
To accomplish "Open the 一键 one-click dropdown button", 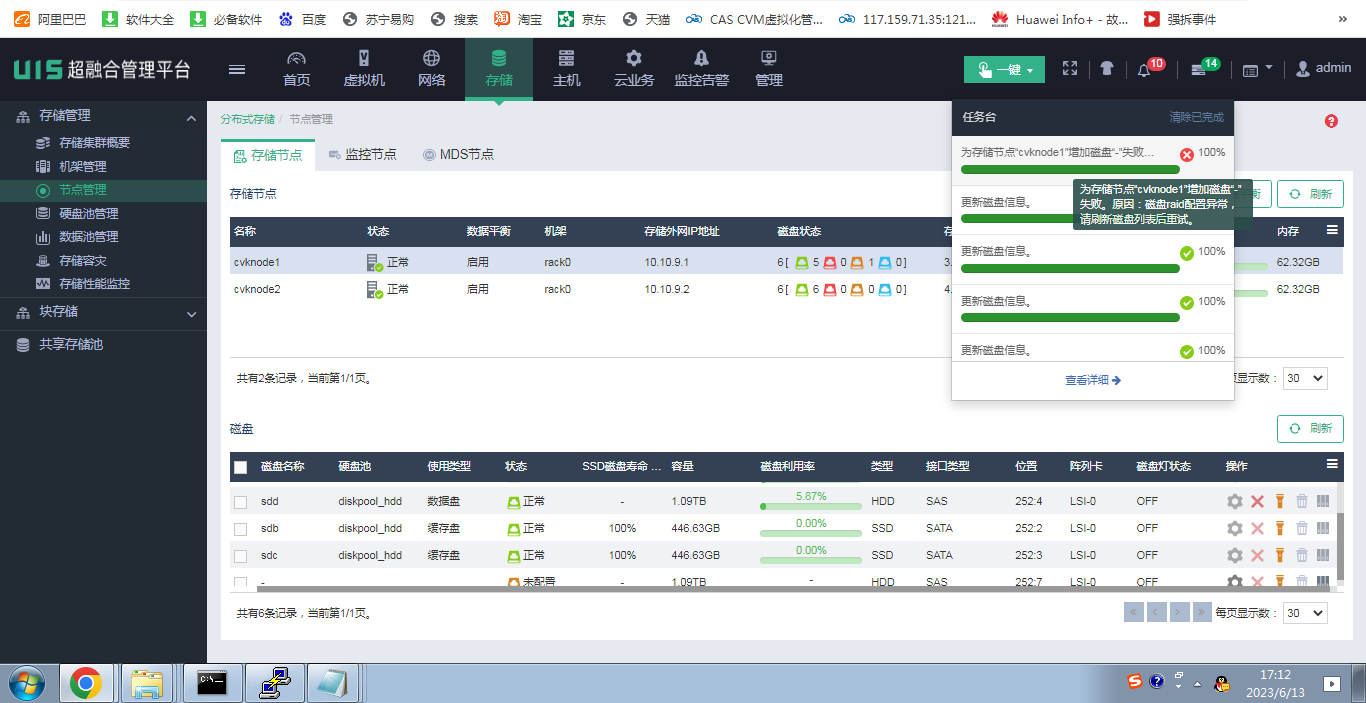I will (1005, 69).
